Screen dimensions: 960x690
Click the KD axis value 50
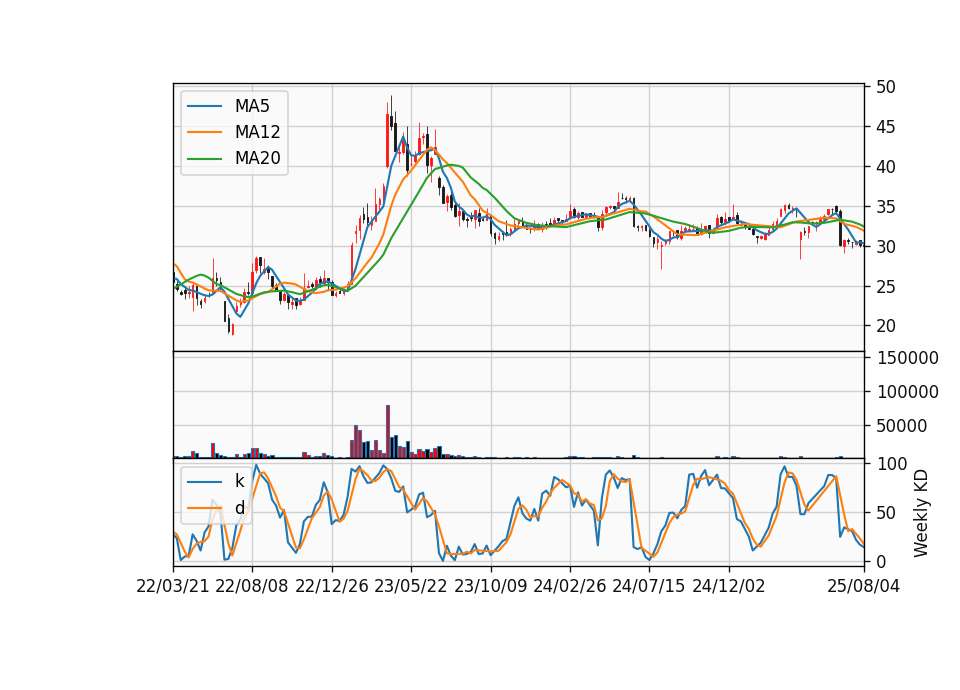885,513
